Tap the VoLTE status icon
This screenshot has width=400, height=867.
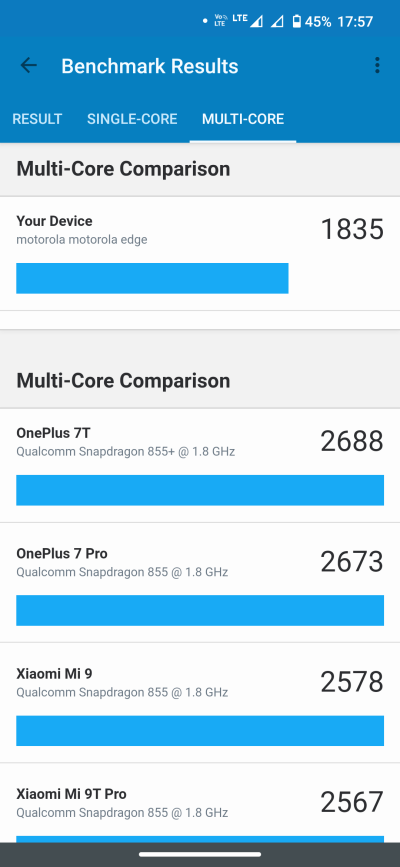(221, 21)
